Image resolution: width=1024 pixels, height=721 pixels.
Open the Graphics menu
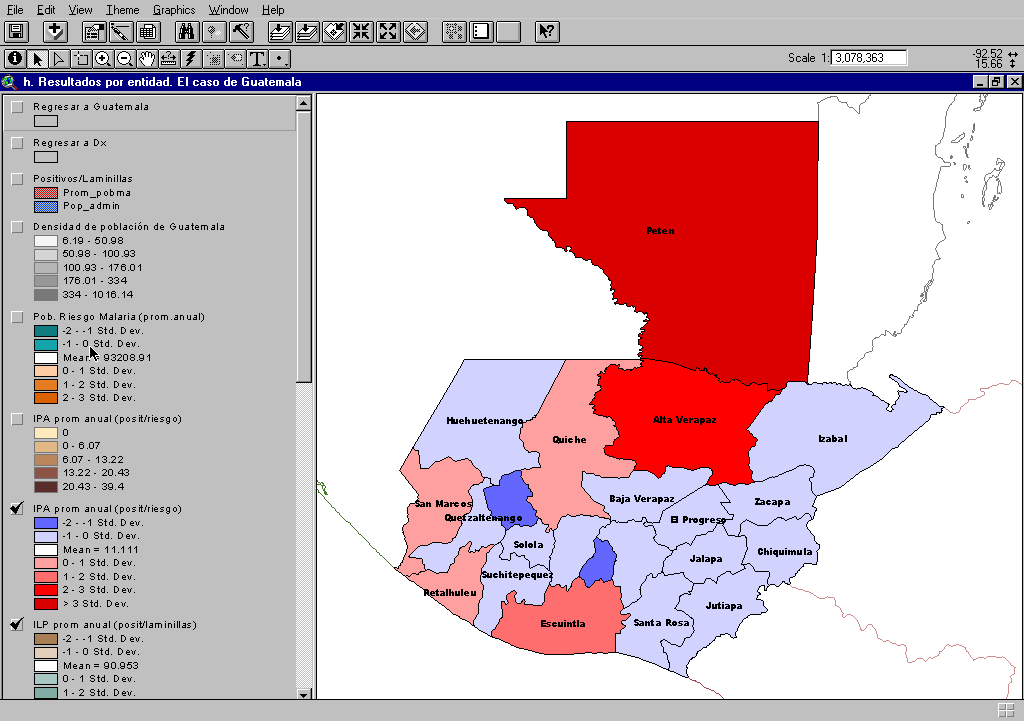point(174,10)
